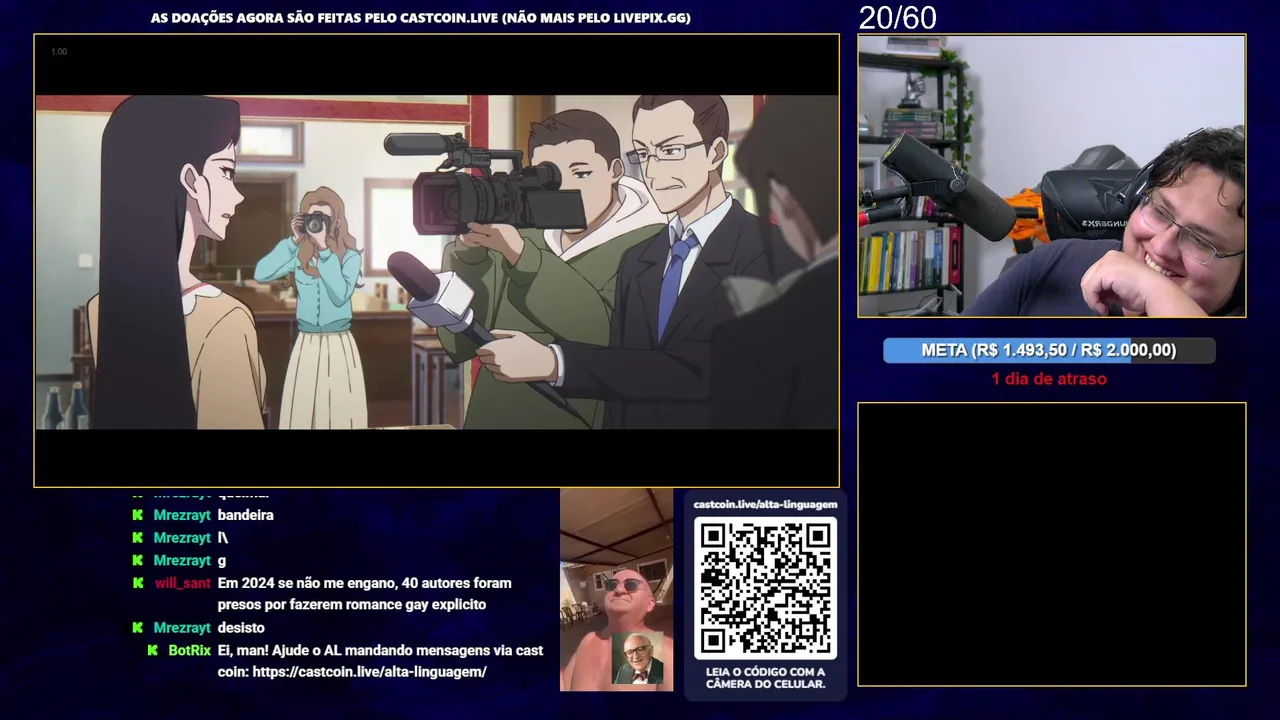Click the Kick icon beside will_sant's message
This screenshot has width=1280, height=720.
[x=138, y=583]
